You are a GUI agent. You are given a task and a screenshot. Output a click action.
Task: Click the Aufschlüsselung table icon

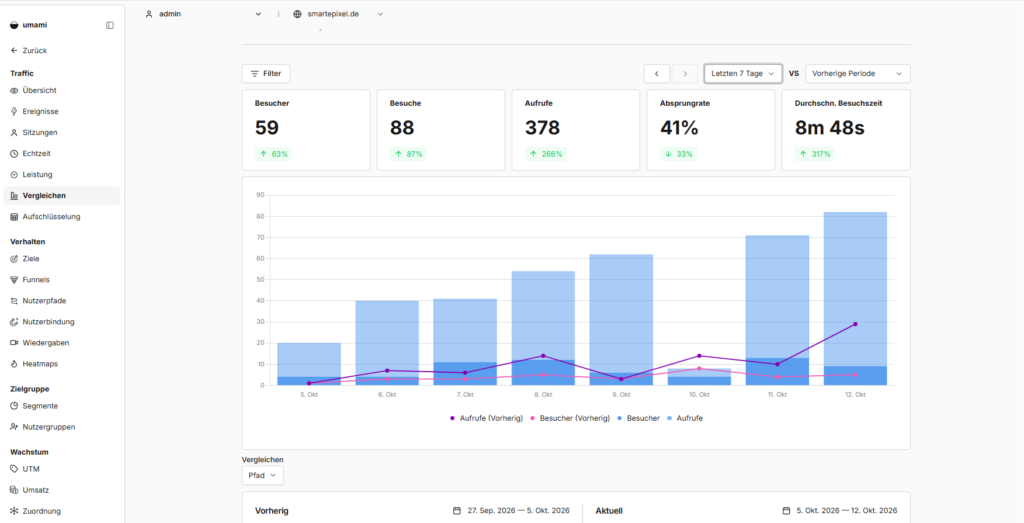14,217
